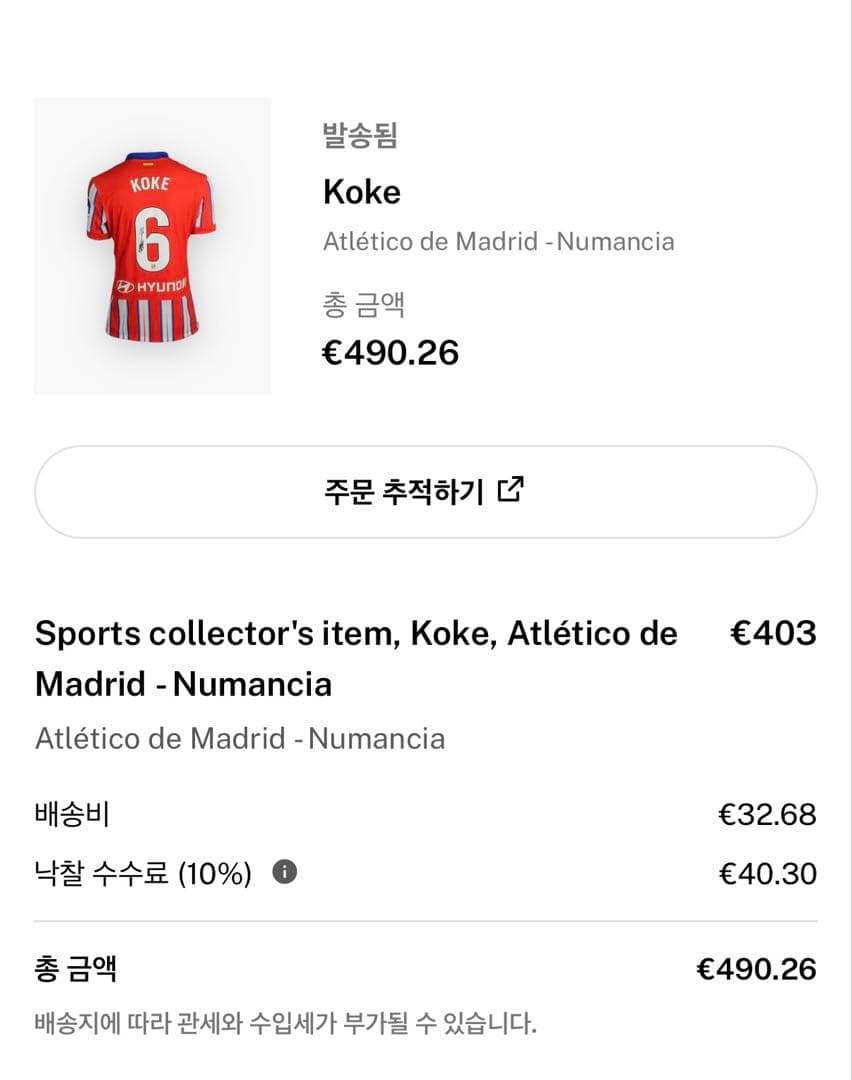This screenshot has height=1080, width=852.
Task: Click the 총 금액 label under the header
Action: (x=363, y=304)
